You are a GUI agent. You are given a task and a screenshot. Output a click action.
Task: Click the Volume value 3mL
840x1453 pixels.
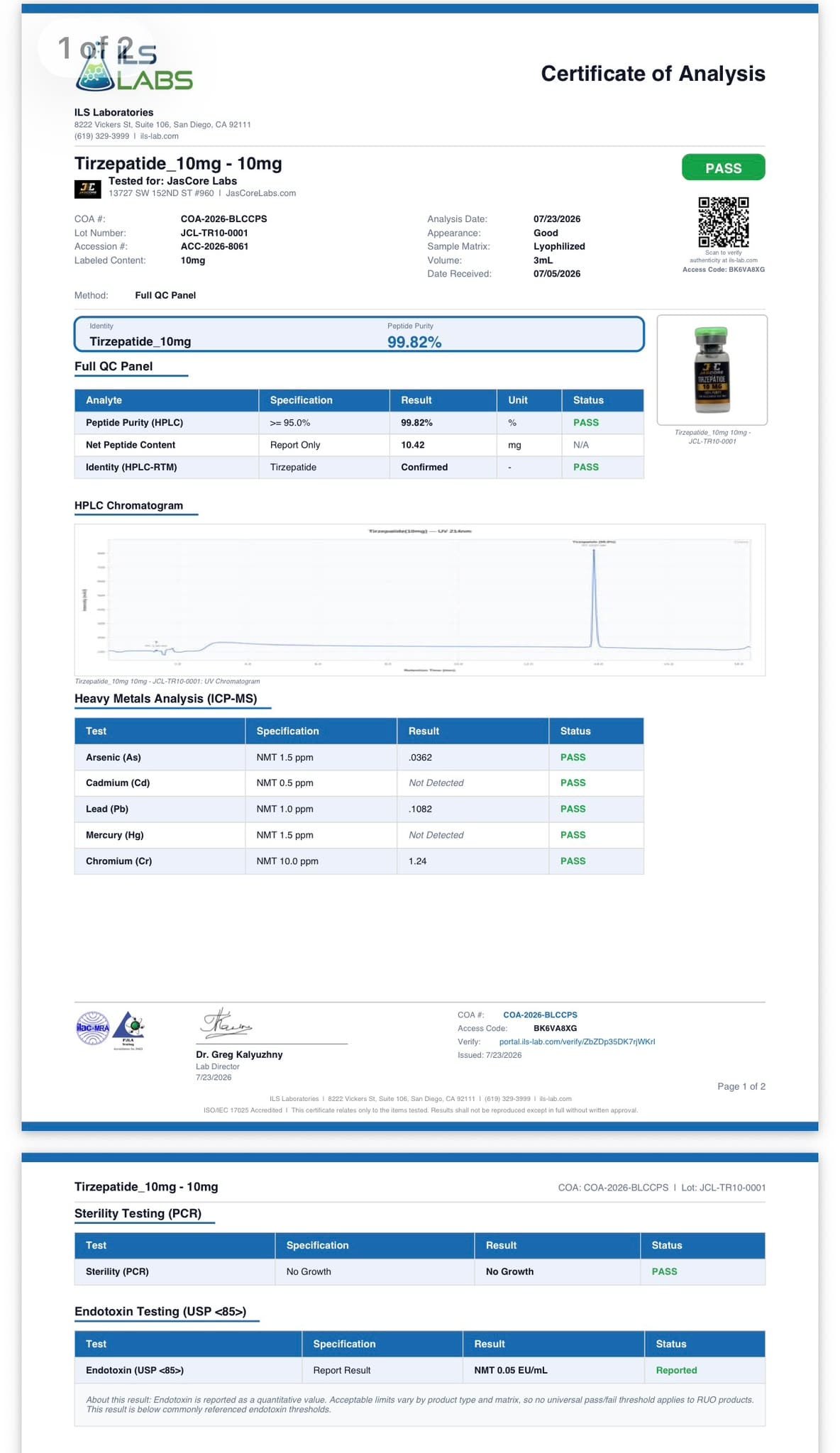[543, 260]
